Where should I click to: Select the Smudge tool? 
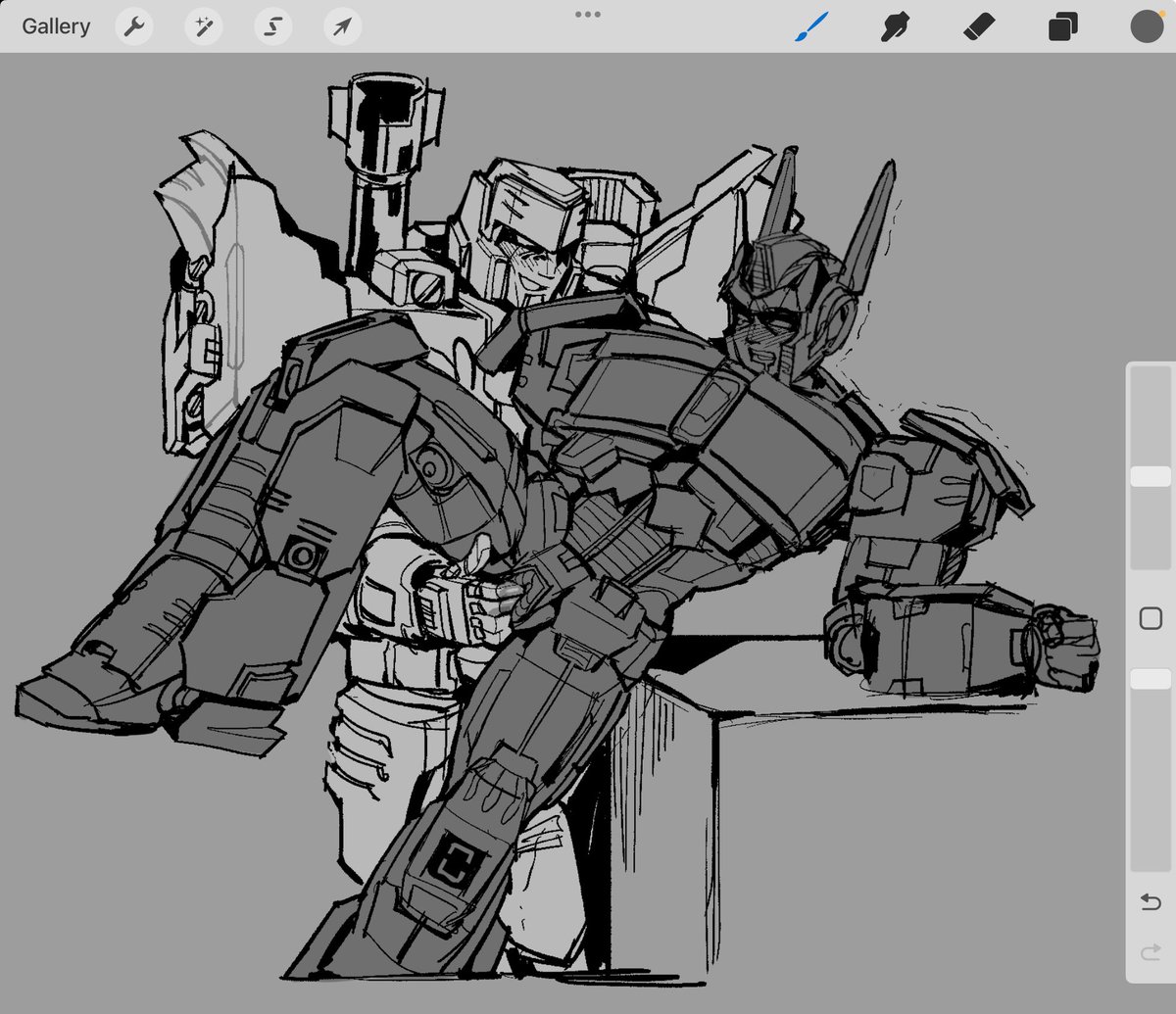tap(895, 26)
